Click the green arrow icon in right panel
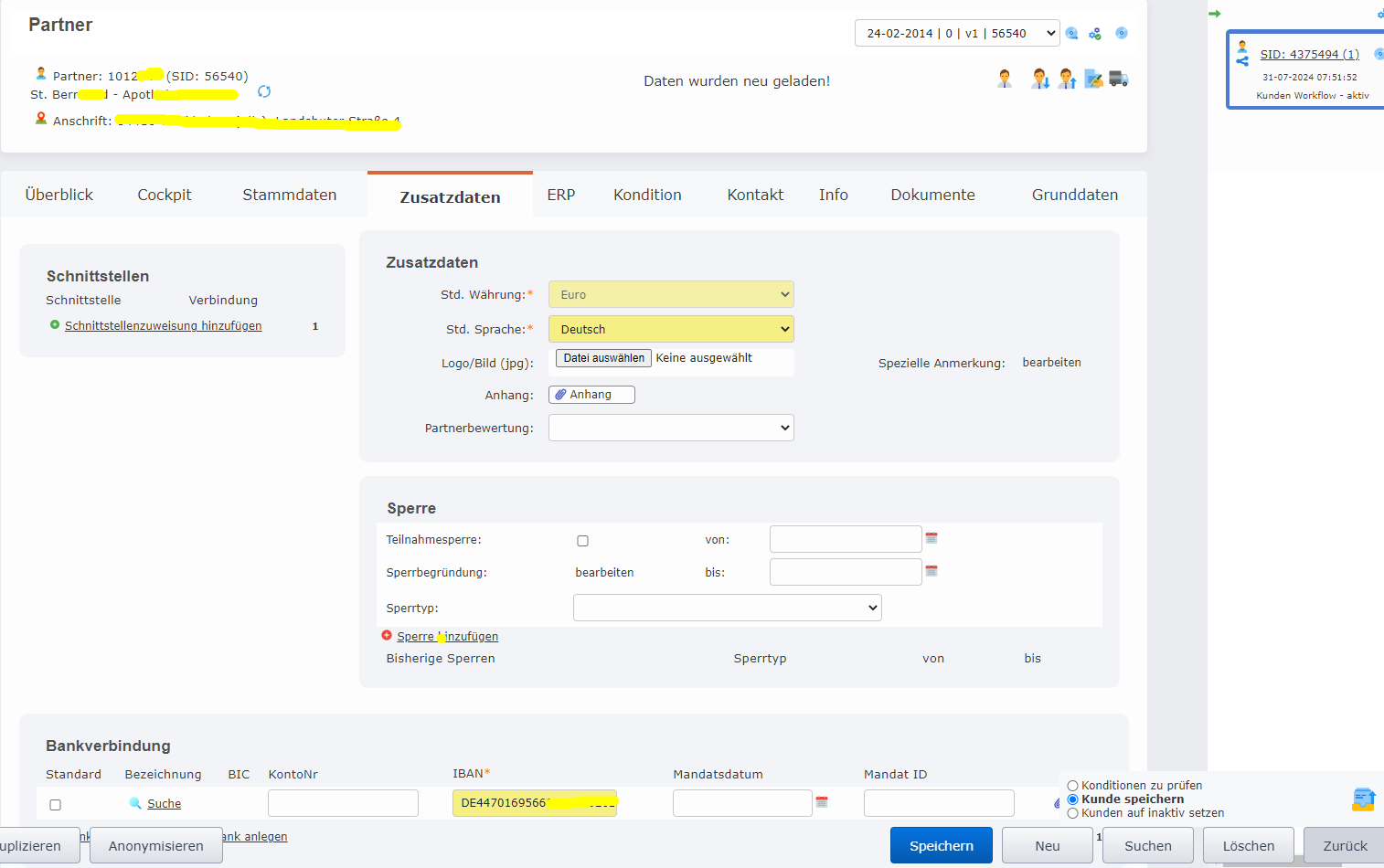Screen dimensions: 1384x868 coord(1215,14)
